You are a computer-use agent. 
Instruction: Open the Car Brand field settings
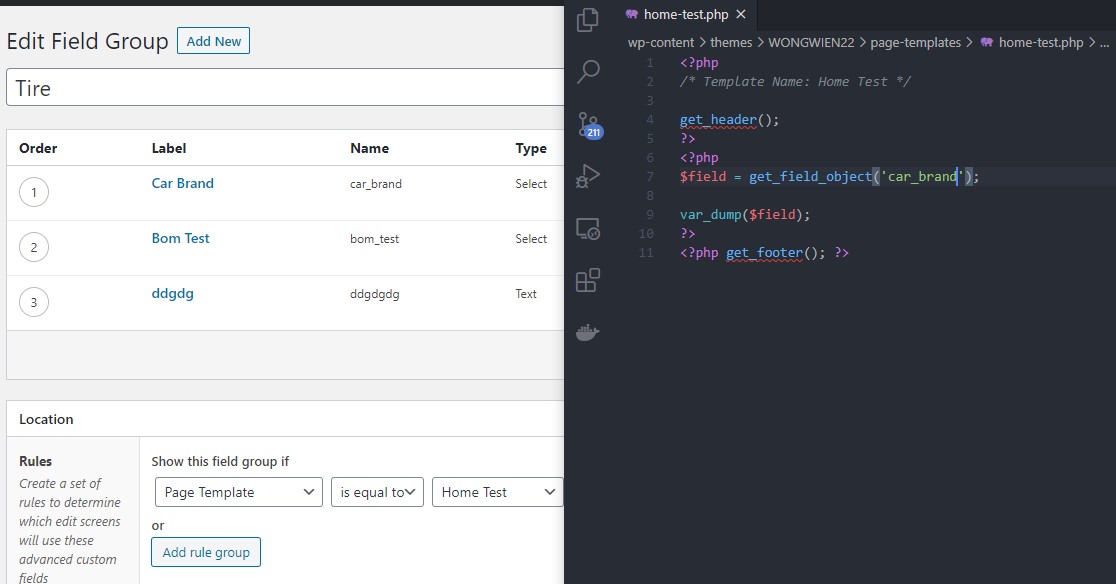tap(182, 183)
